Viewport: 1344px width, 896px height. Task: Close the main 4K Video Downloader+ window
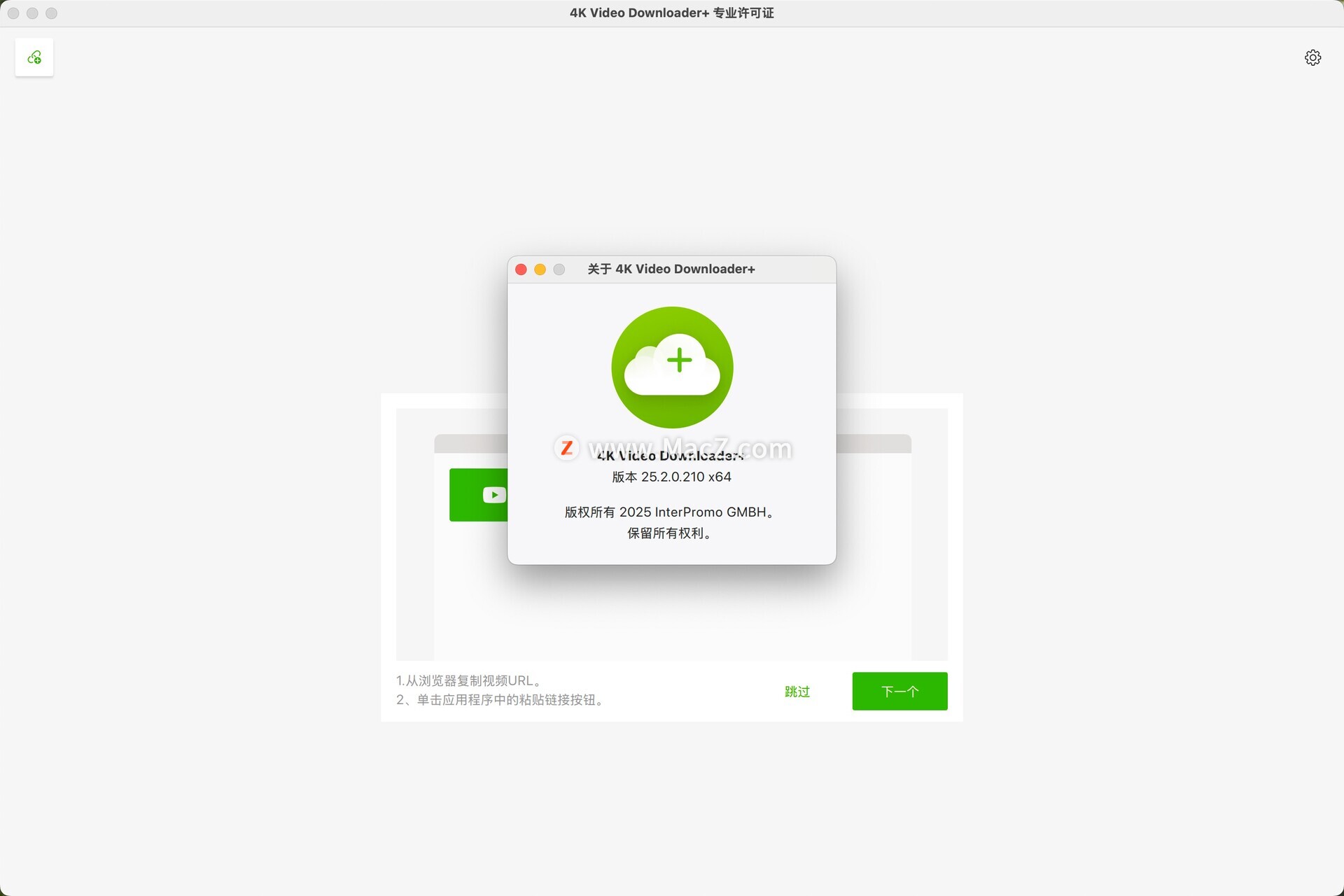13,13
